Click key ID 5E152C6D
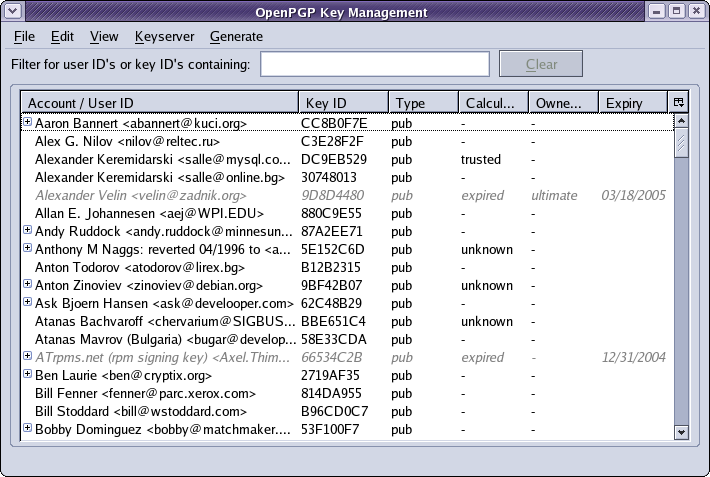 pyautogui.click(x=333, y=250)
